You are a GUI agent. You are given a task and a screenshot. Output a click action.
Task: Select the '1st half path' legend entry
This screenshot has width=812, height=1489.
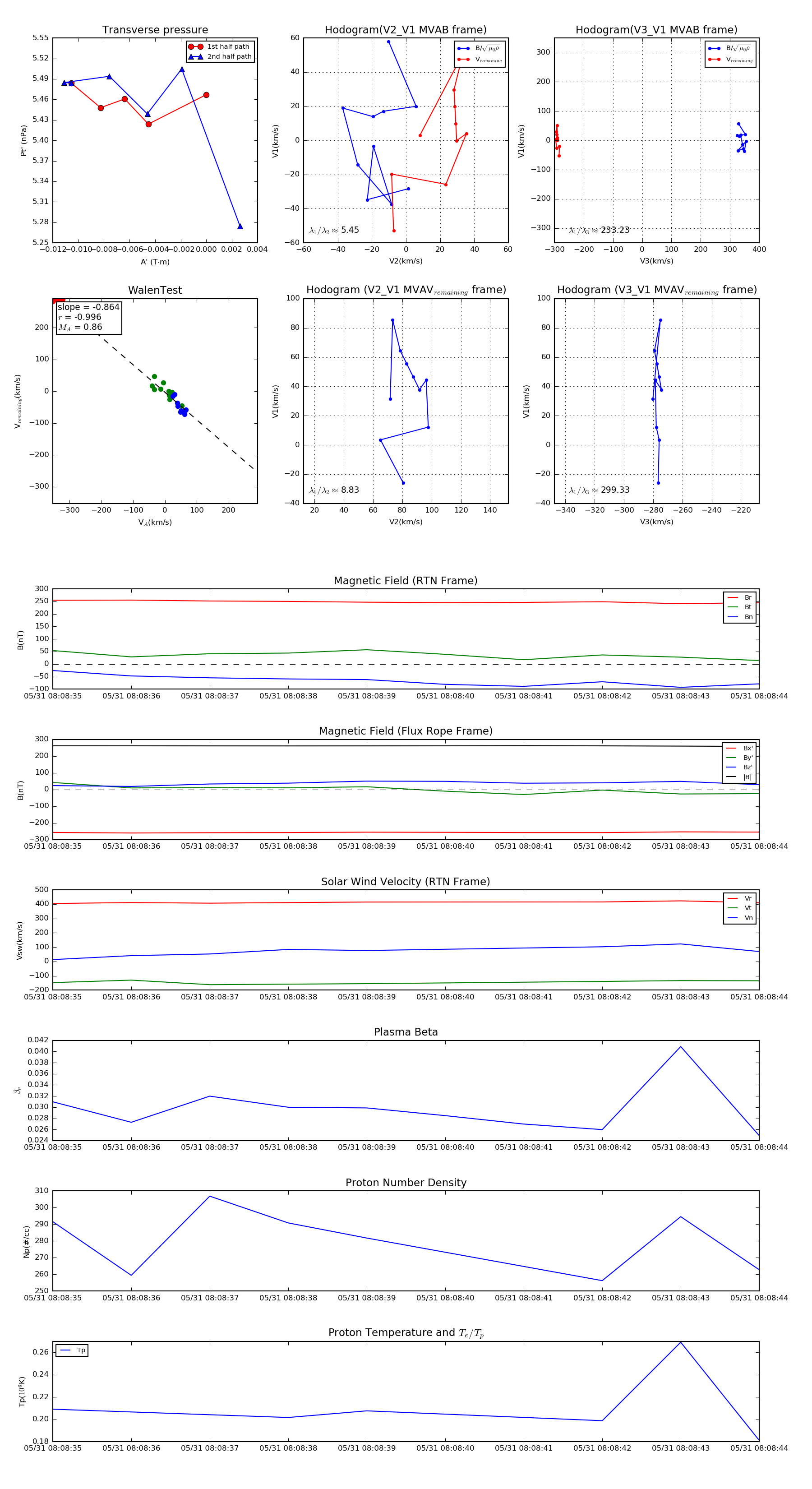(x=220, y=47)
